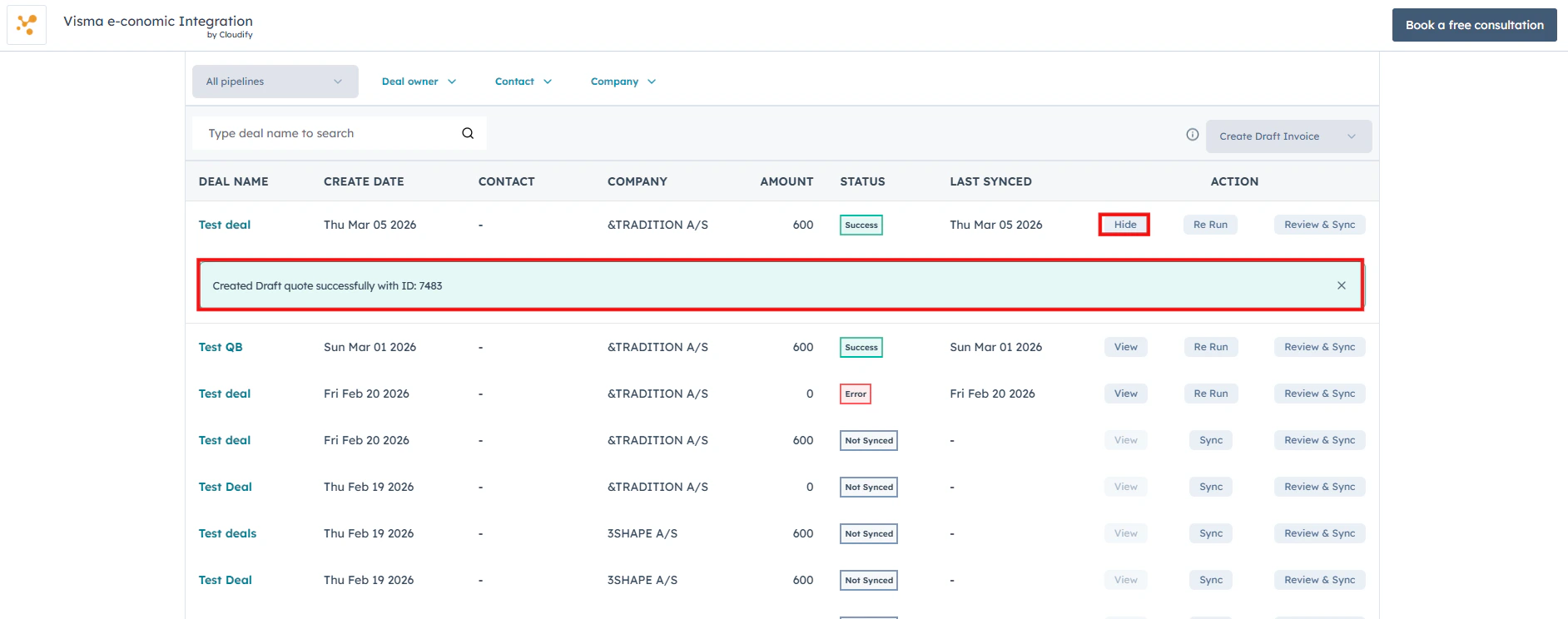
Task: Click the Not Synced badge on Test deals row
Action: (x=869, y=533)
